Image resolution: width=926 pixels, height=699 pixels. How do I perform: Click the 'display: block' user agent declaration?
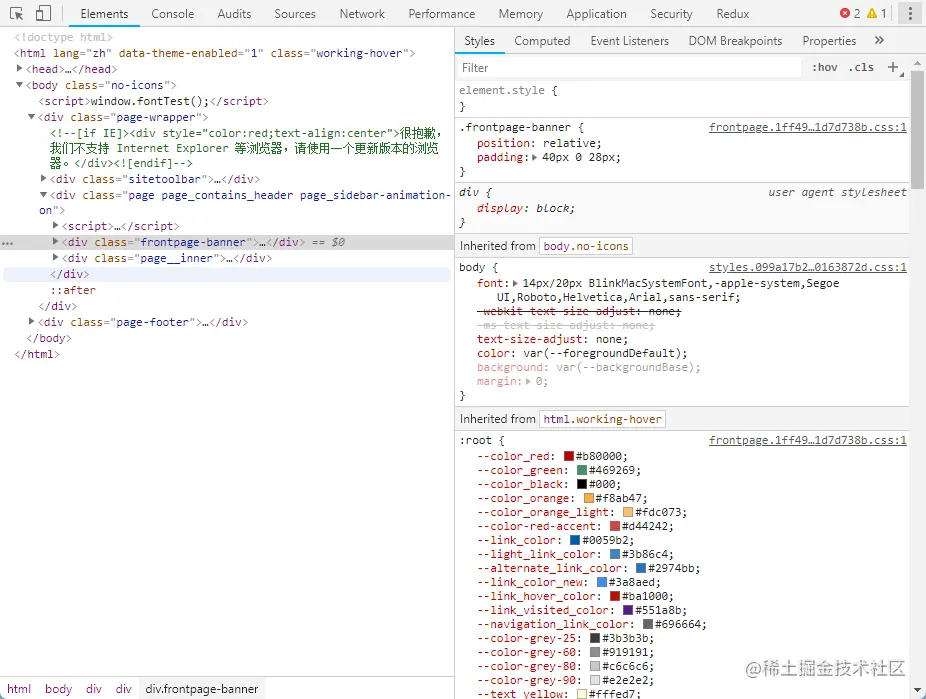pyautogui.click(x=526, y=208)
